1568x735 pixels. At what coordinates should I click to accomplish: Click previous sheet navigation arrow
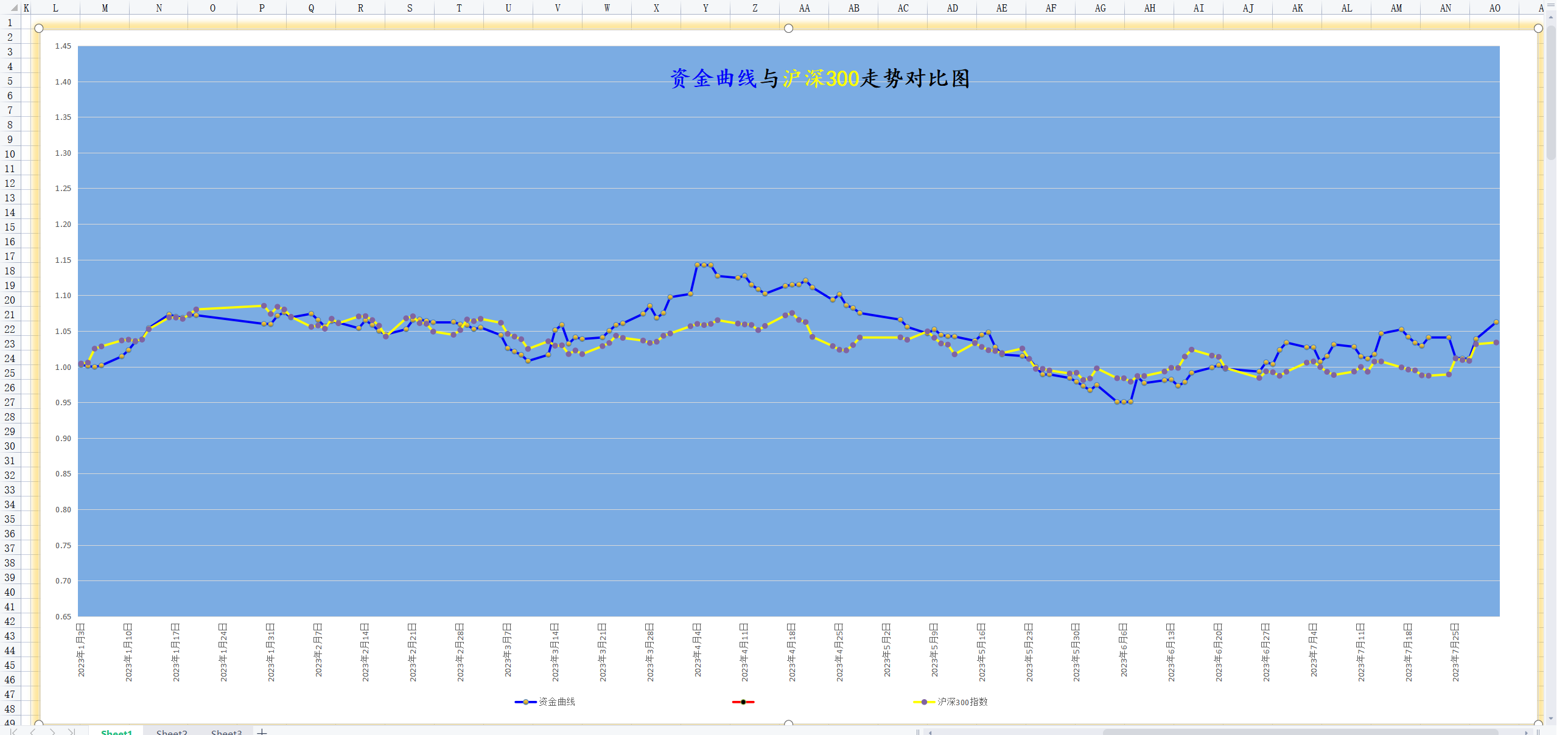(33, 731)
